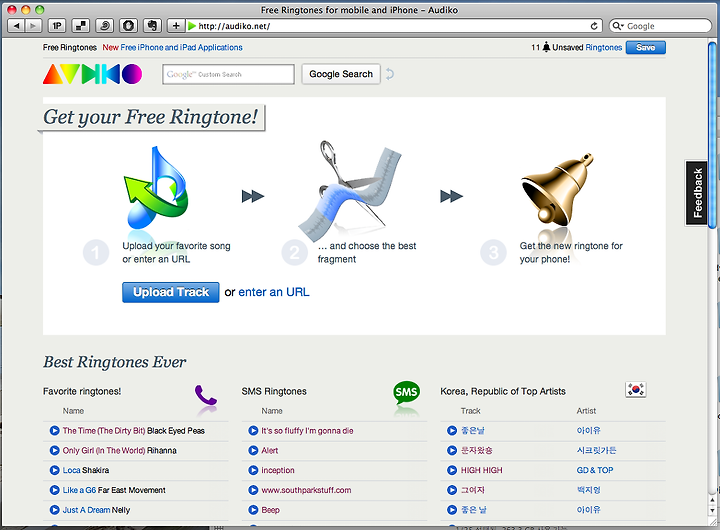Open Only Girl (In The World) link

tap(104, 450)
